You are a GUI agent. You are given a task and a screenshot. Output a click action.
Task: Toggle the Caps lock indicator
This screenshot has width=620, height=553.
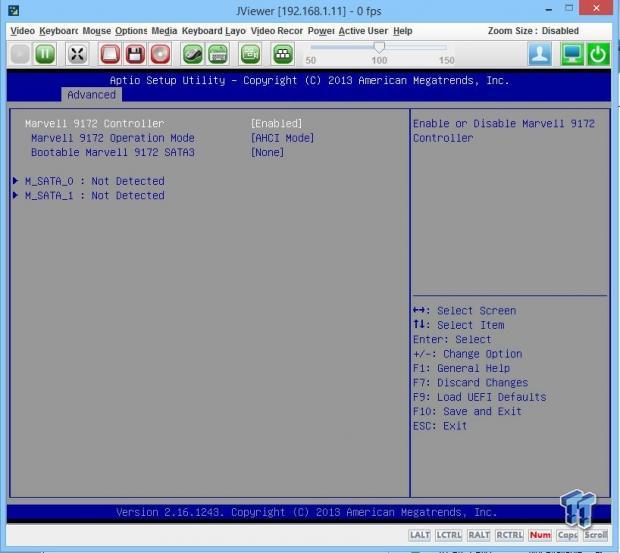click(x=567, y=535)
